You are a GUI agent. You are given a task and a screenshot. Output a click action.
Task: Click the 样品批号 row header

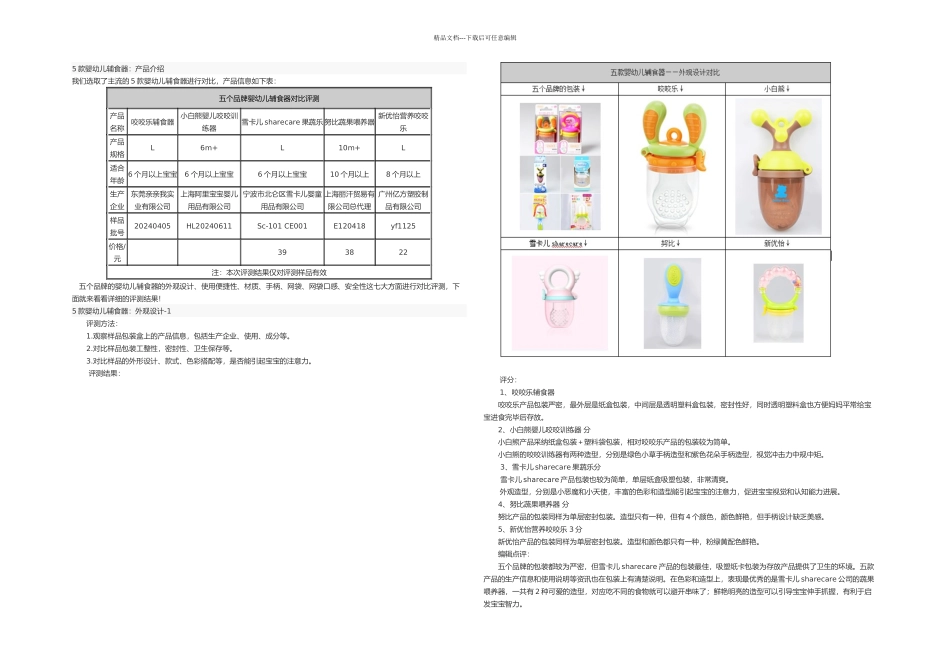(x=117, y=226)
